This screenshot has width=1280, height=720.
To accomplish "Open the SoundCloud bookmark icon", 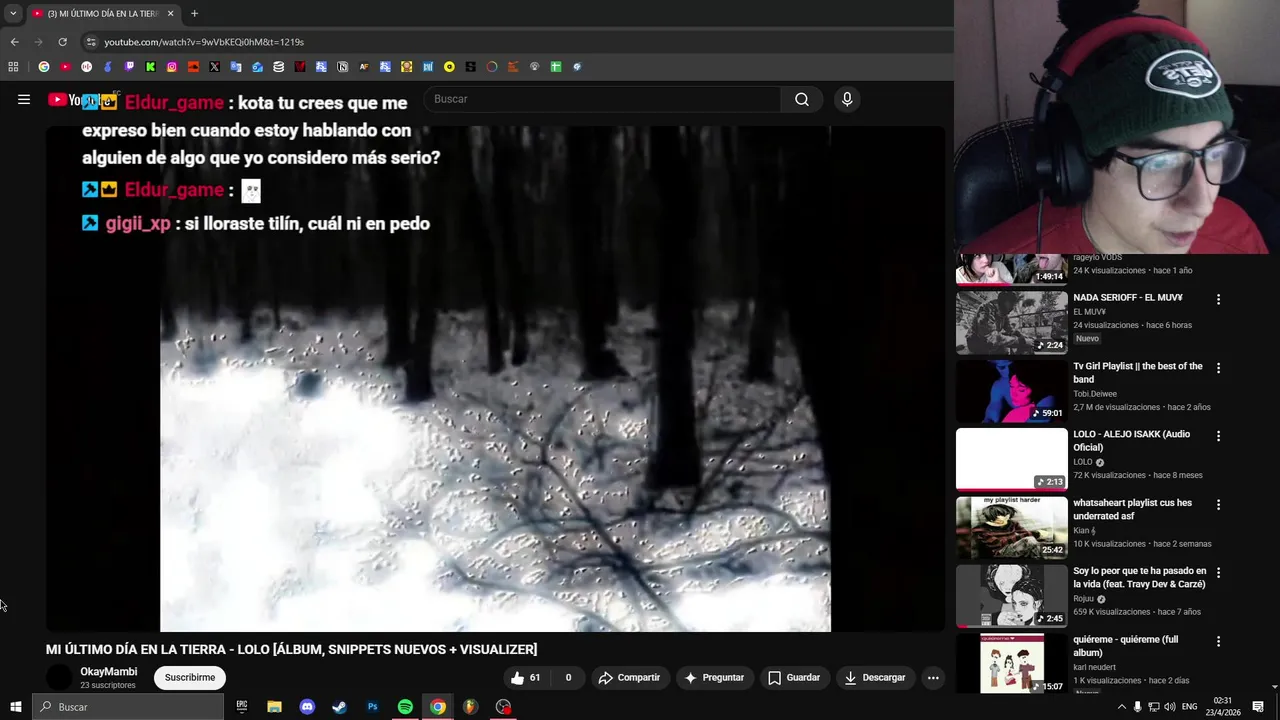I will click(x=193, y=67).
